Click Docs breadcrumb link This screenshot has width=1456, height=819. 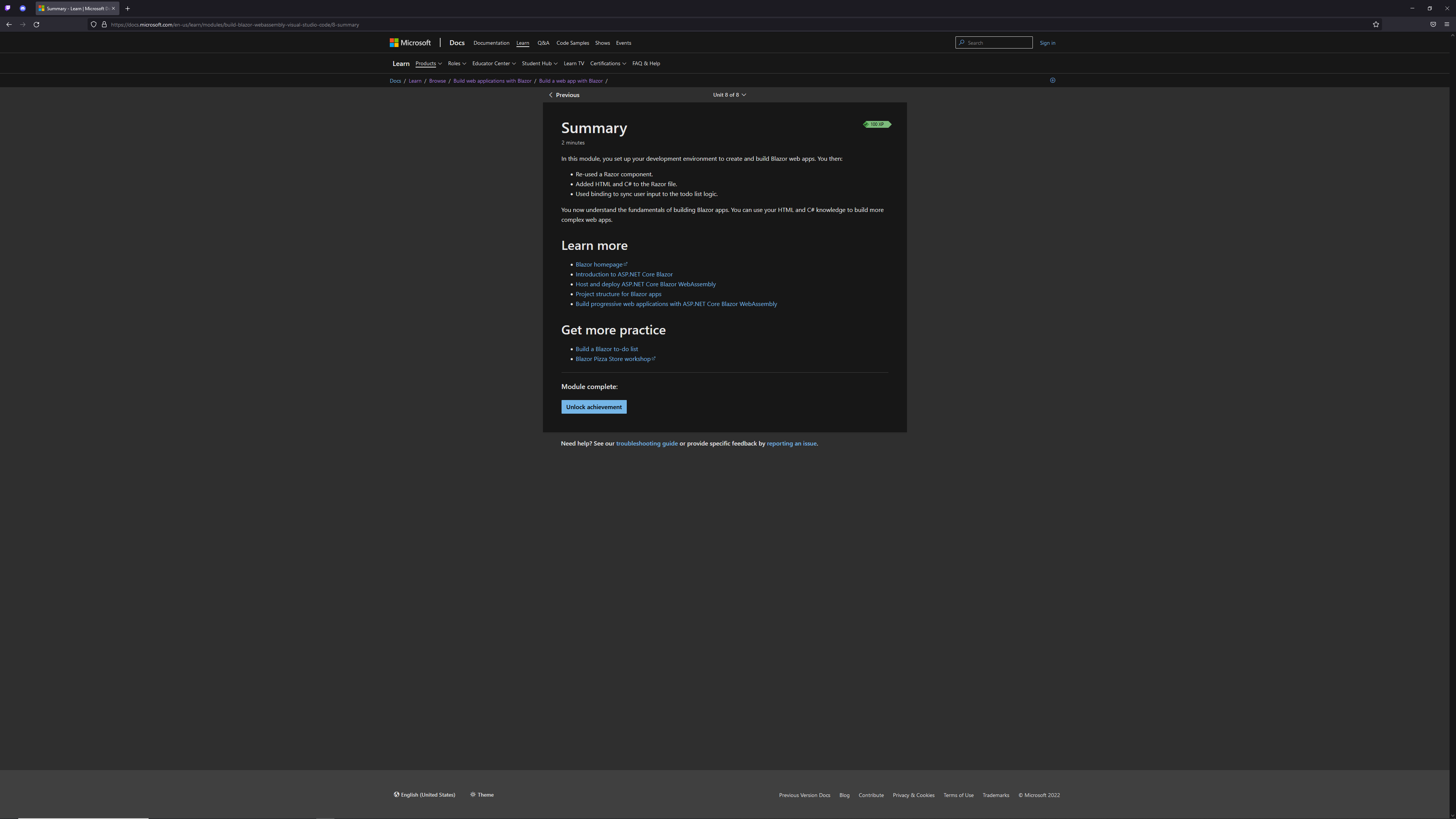(x=395, y=81)
